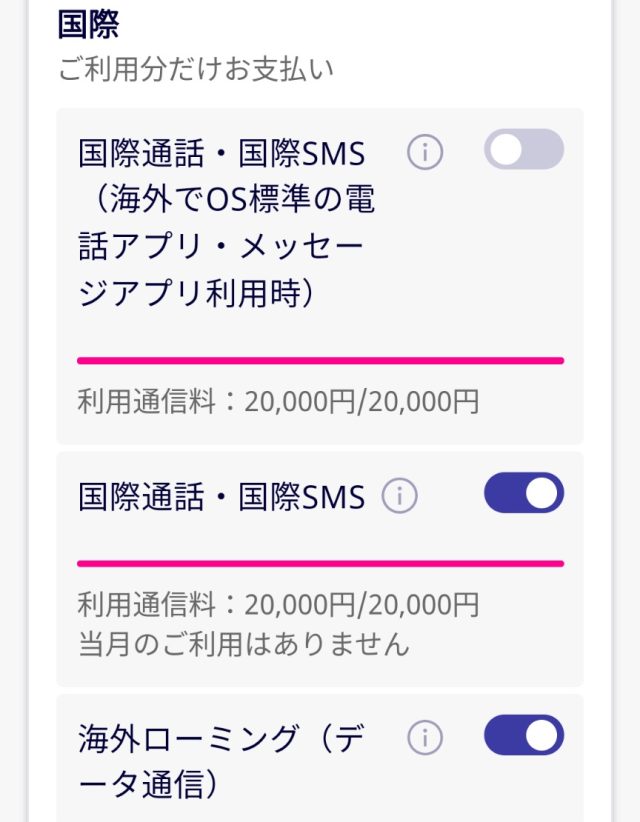Disable the second 国際通話・国際SMS switch
640x822 pixels.
click(x=525, y=493)
